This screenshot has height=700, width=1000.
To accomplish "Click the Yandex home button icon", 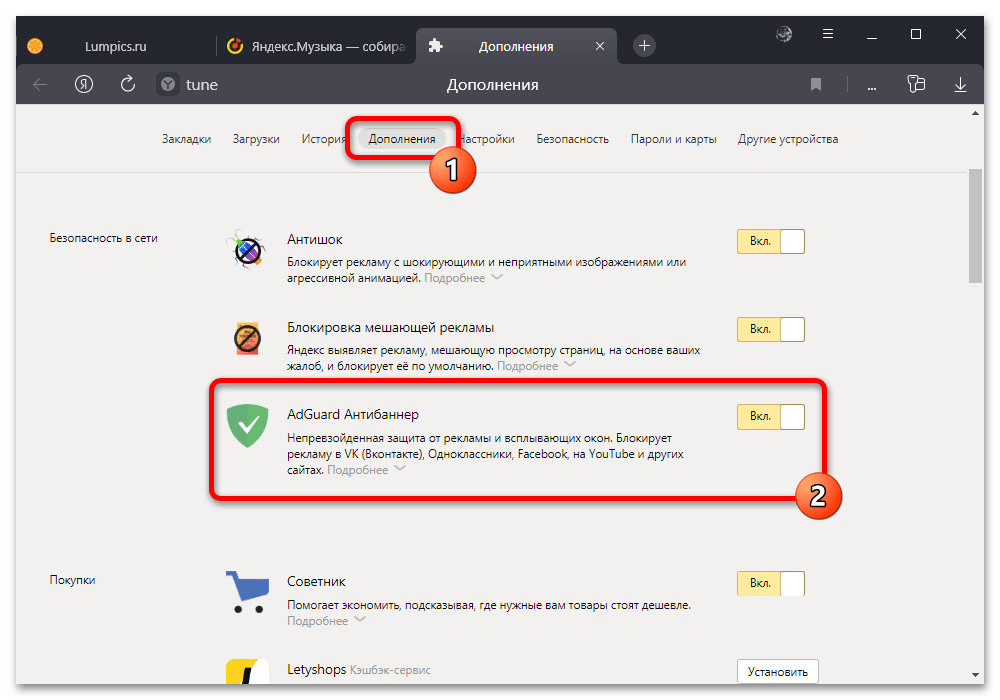I will point(84,85).
